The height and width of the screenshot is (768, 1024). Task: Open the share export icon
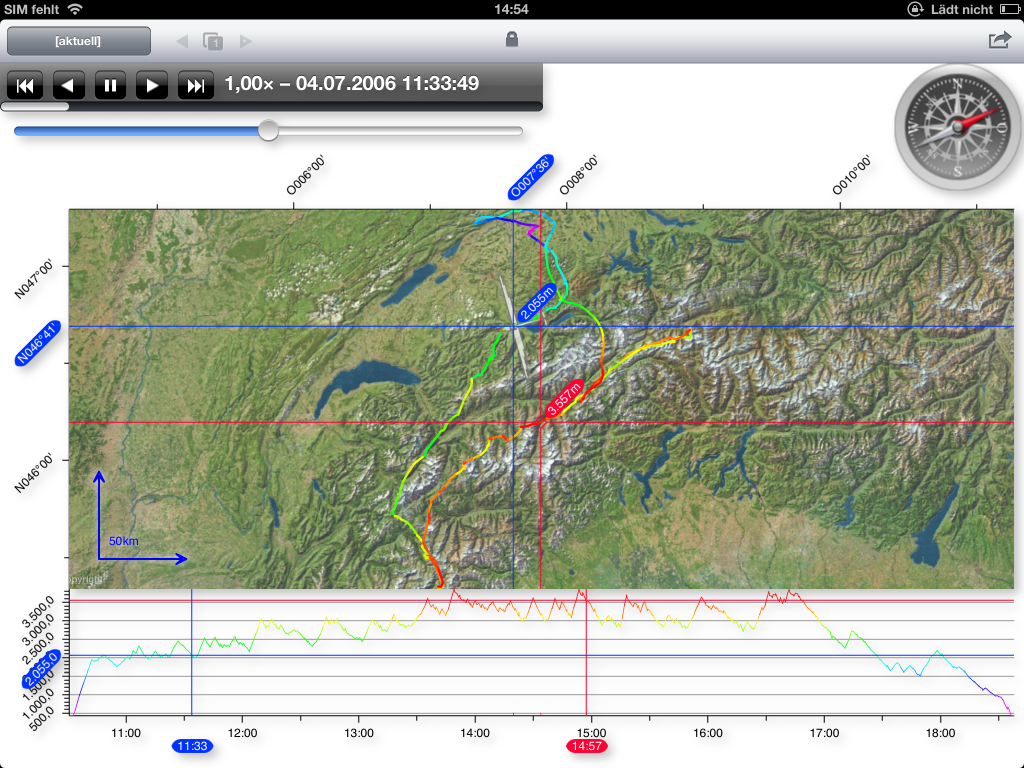(x=999, y=40)
